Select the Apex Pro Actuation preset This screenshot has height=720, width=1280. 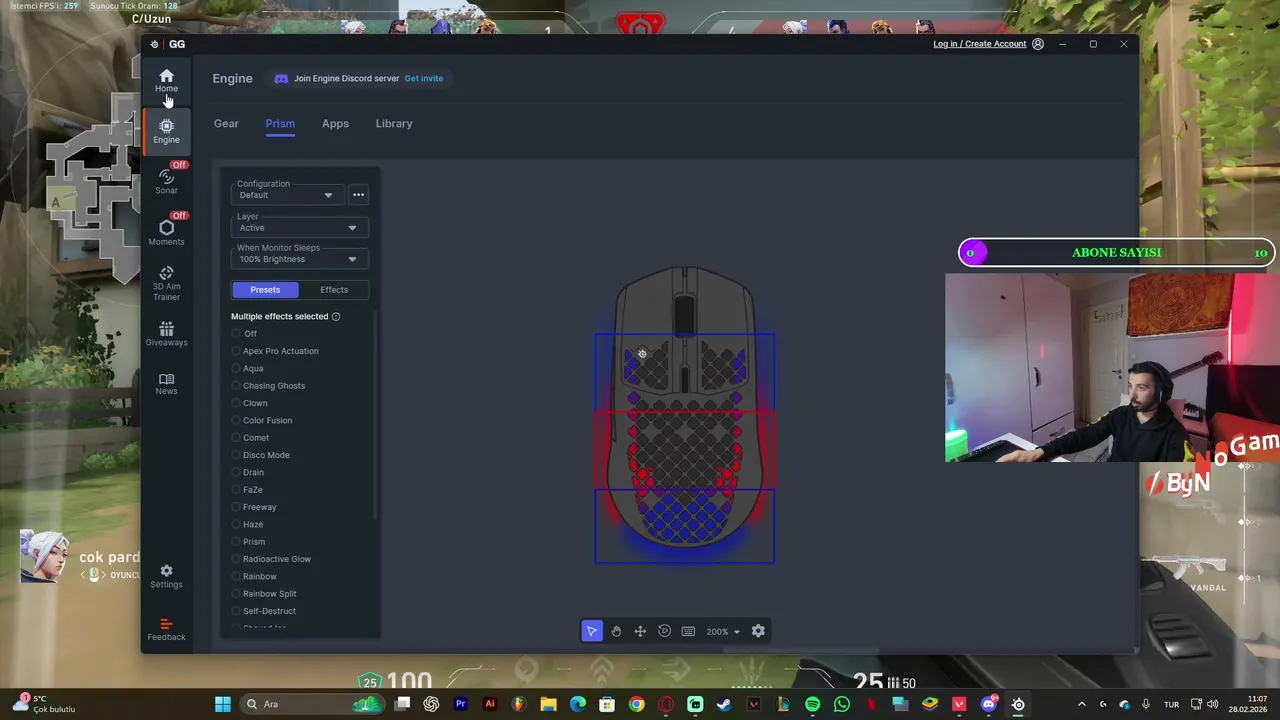275,351
